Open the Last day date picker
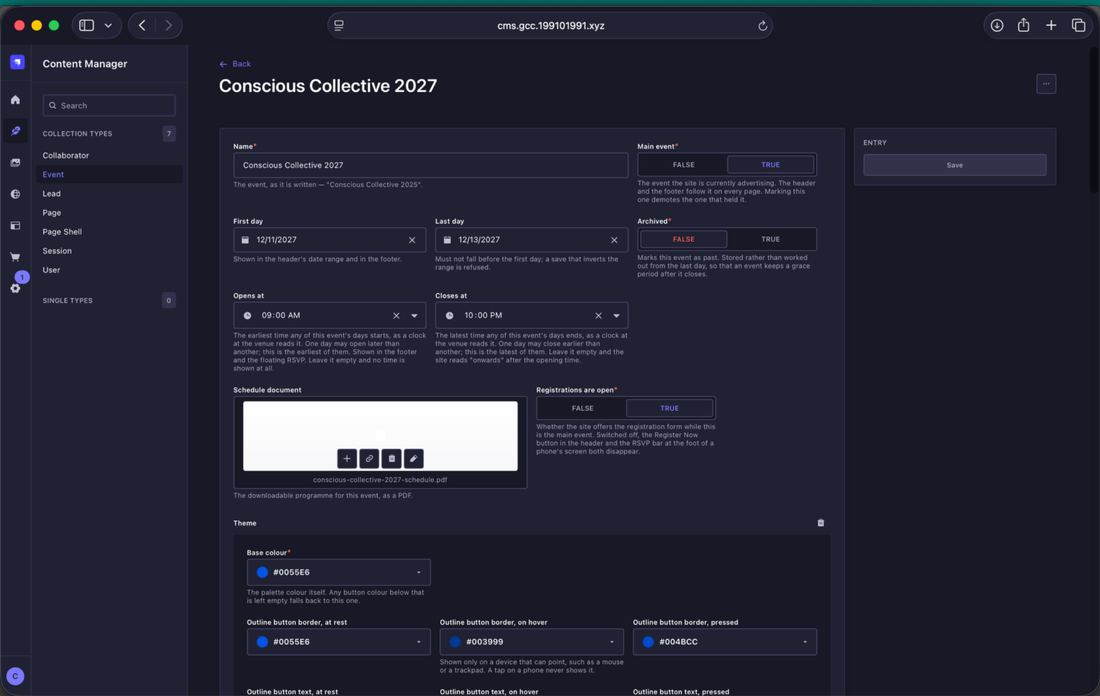 [532, 240]
